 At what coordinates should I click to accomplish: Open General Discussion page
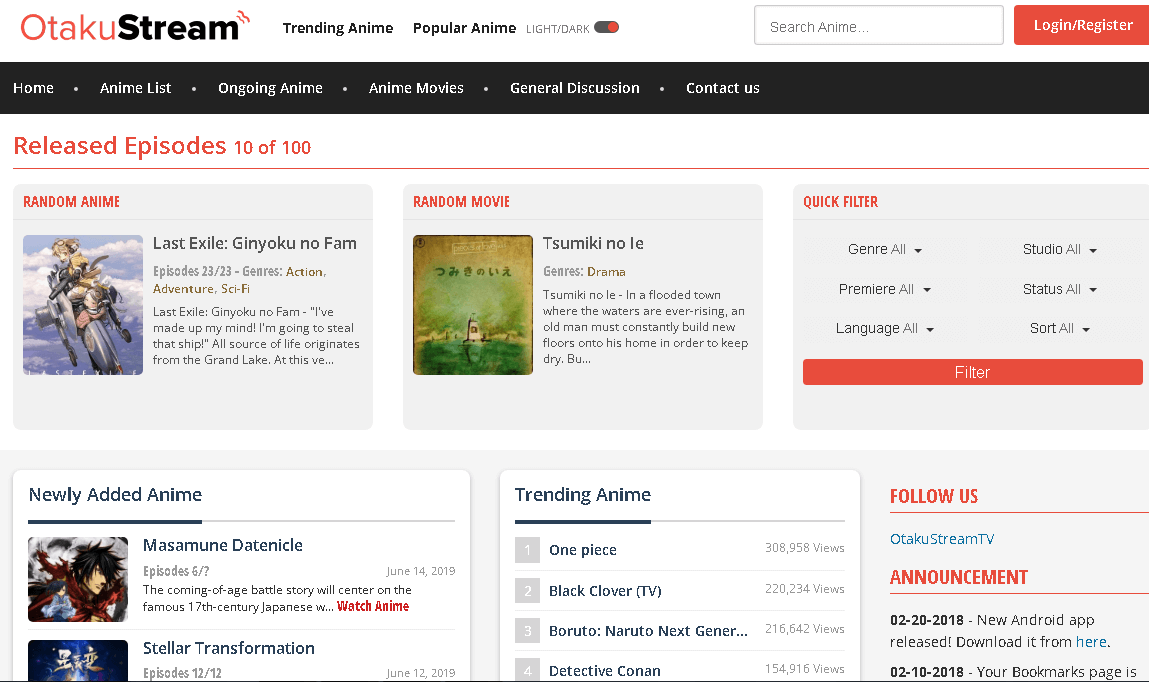pos(574,88)
